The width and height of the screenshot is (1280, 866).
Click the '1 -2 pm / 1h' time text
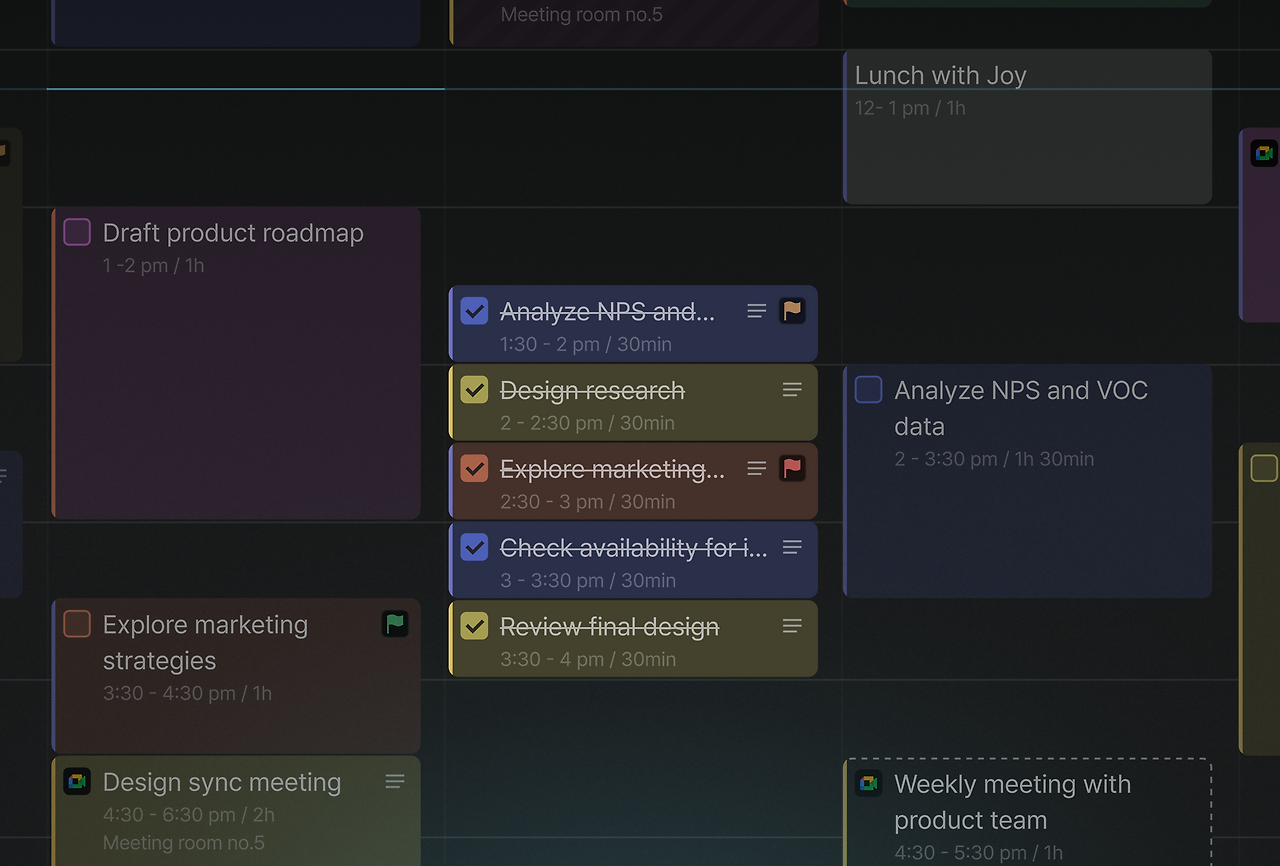tap(153, 266)
